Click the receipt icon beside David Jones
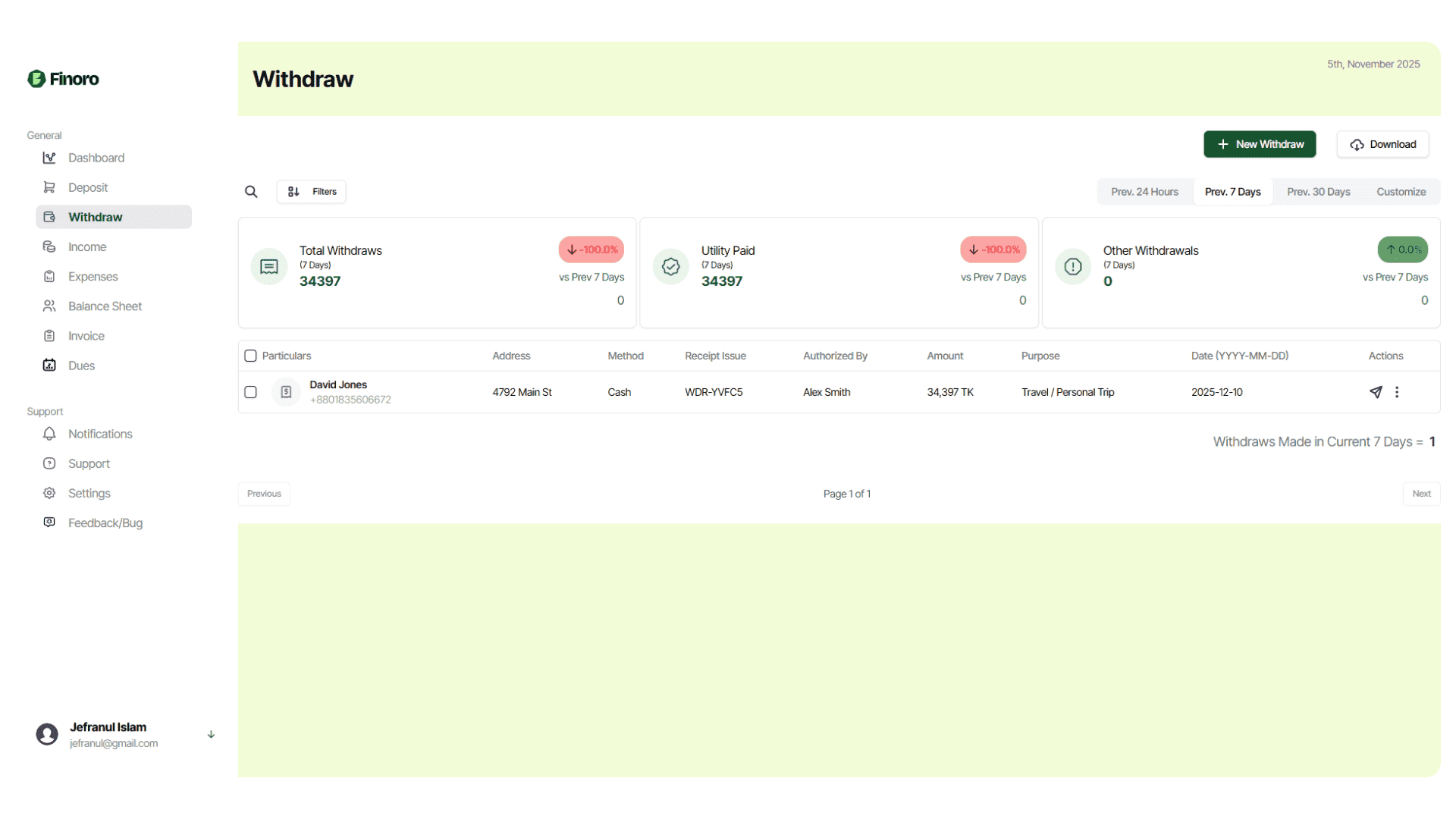 click(x=286, y=392)
